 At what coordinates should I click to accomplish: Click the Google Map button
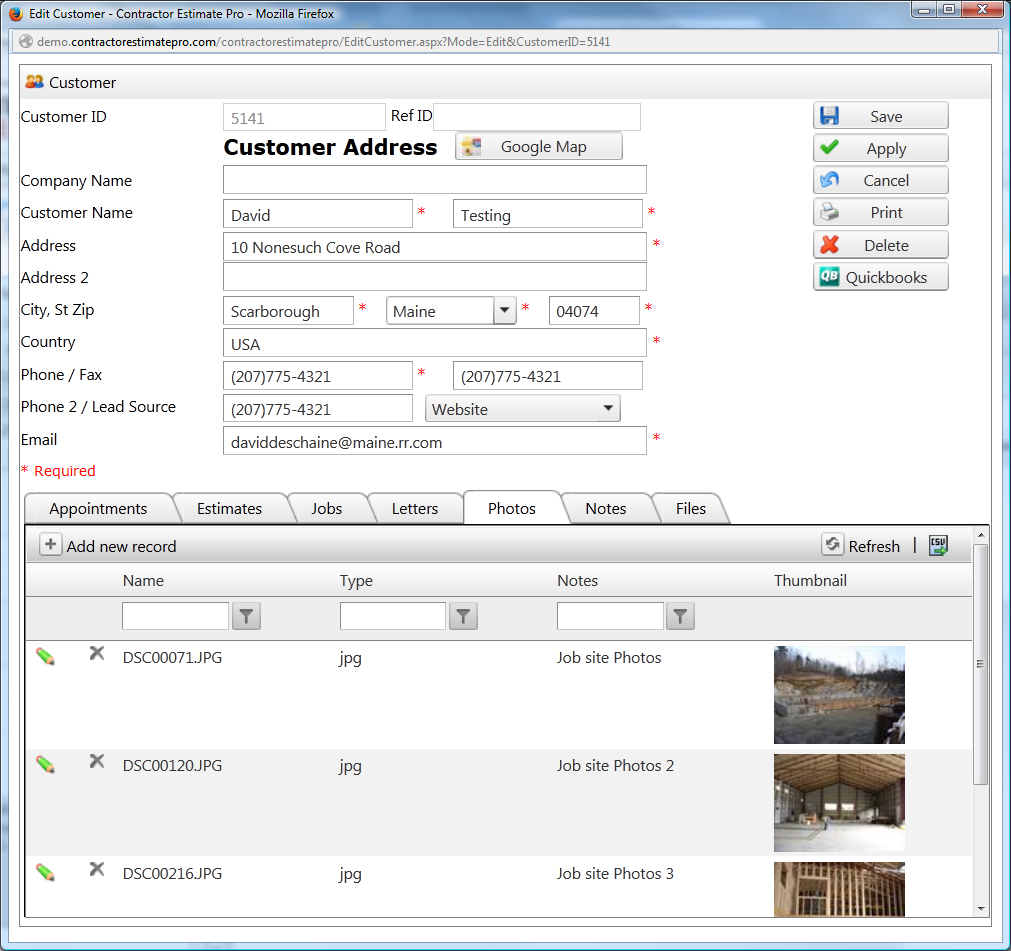tap(538, 146)
